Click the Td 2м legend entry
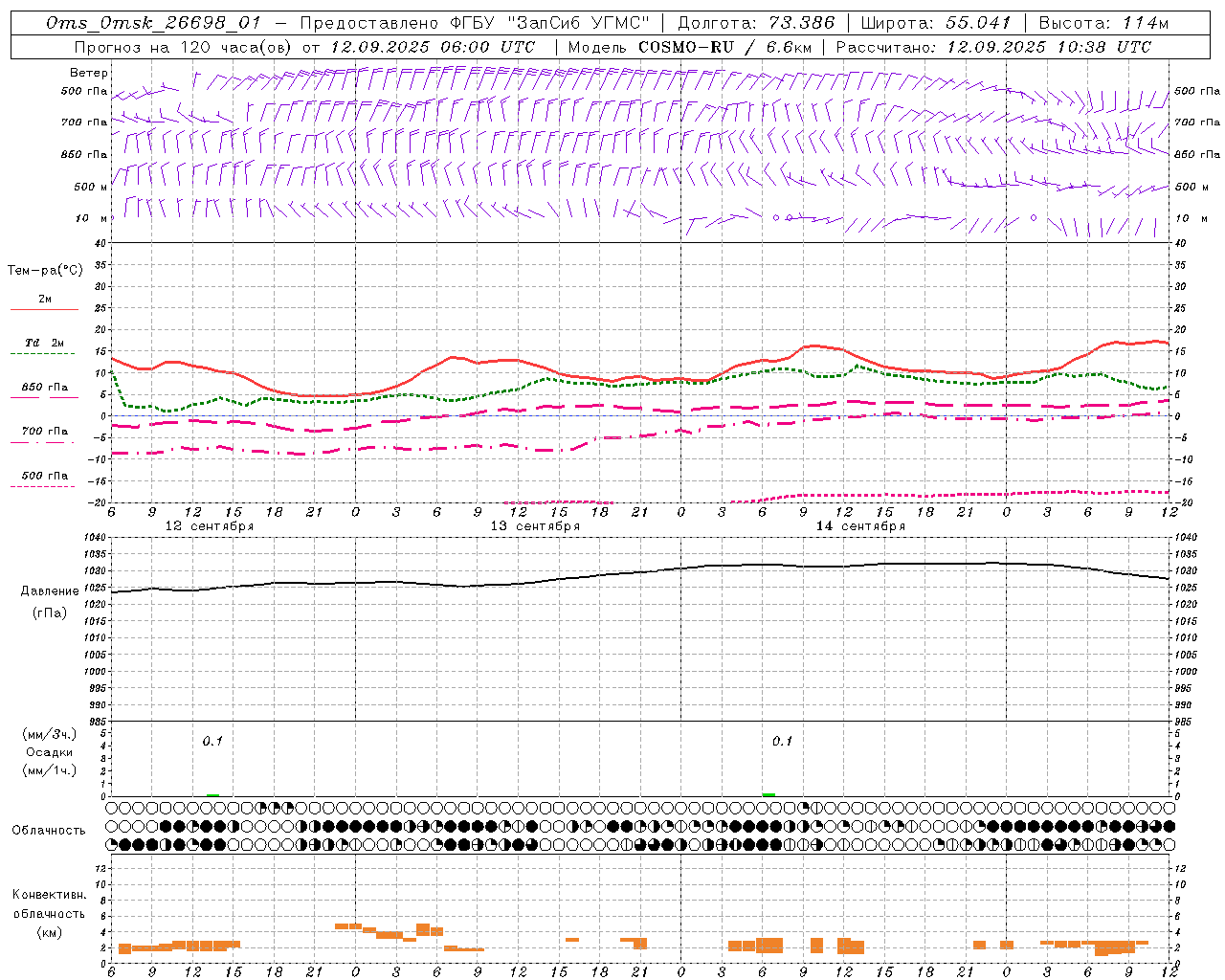 [x=45, y=343]
